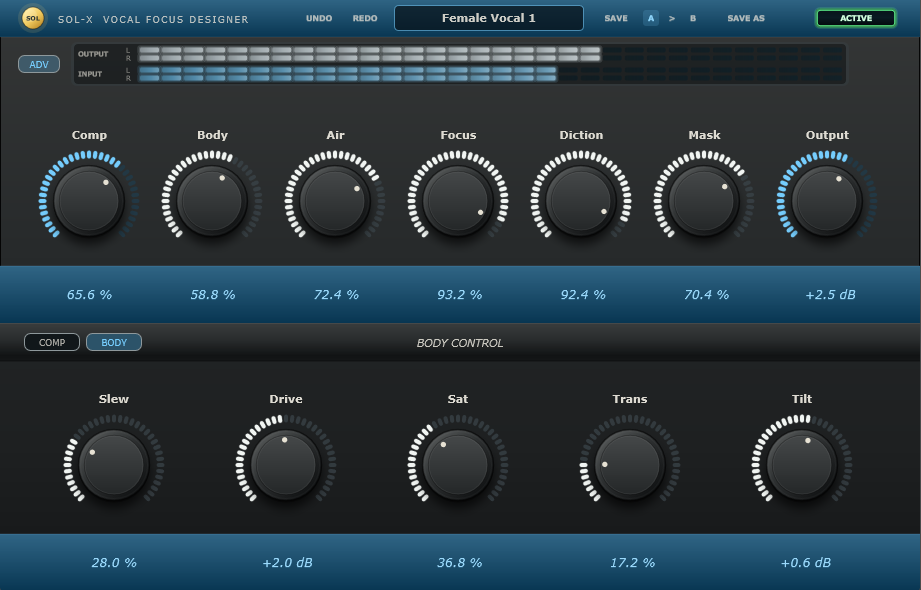Screen dimensions: 921x590
Task: Click the SOL-X VOCAL FOCUS DESIGNER title
Action: click(153, 19)
